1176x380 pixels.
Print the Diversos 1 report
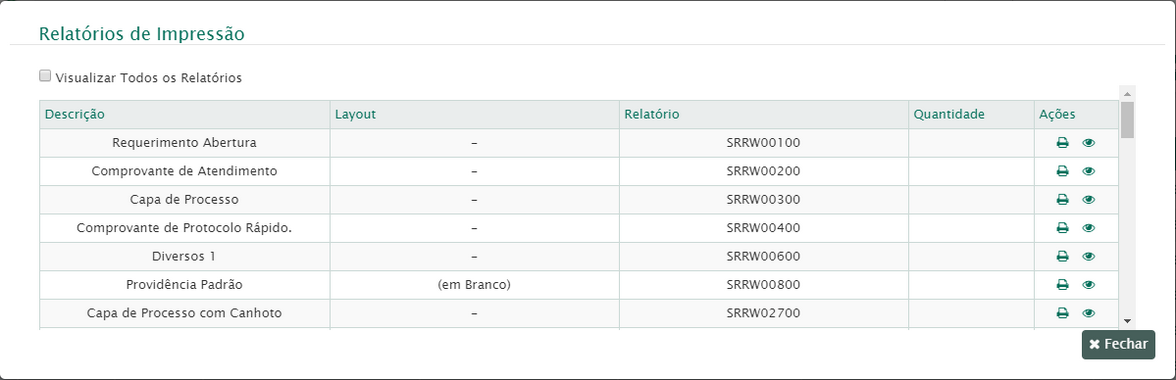(x=1062, y=256)
